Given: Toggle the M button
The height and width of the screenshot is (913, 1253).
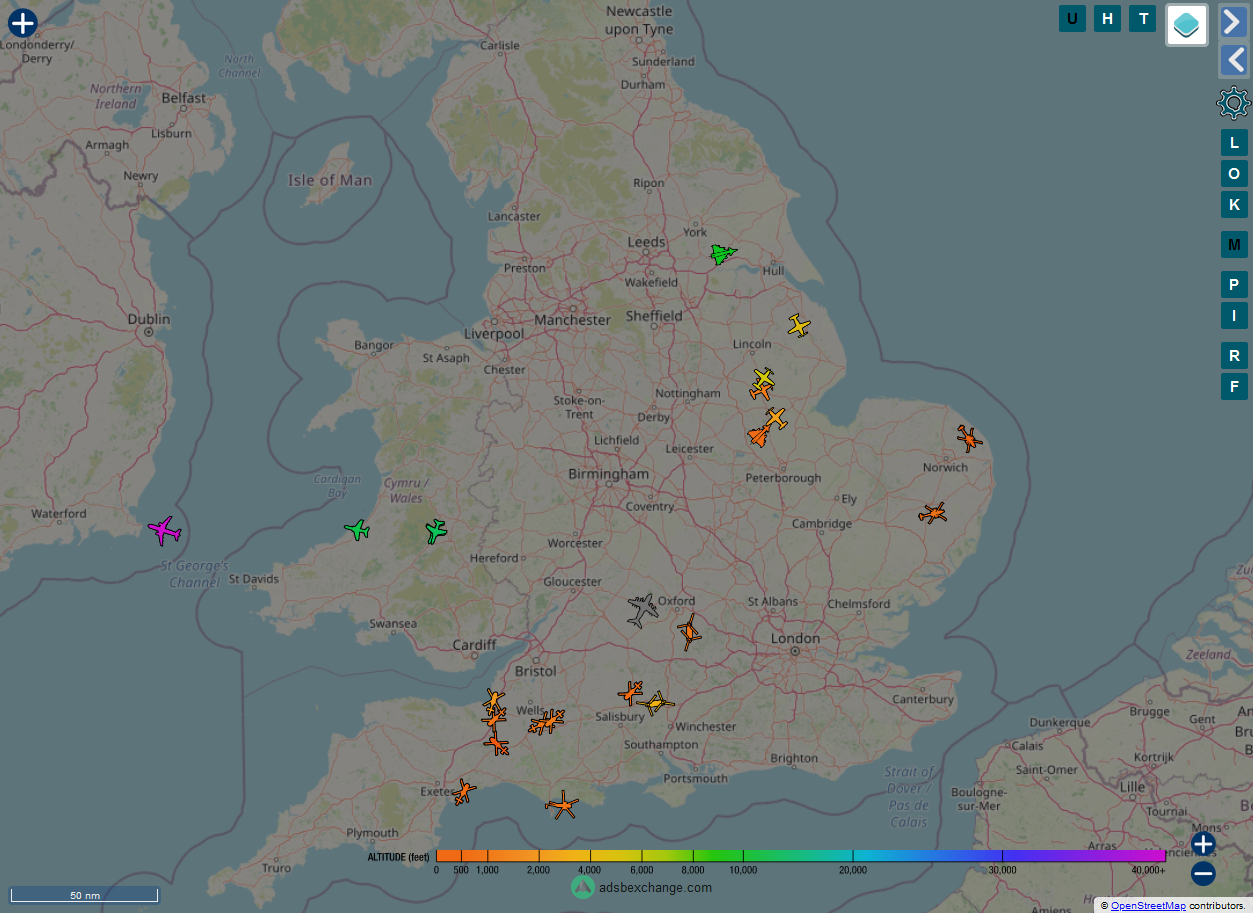Looking at the screenshot, I should click(x=1234, y=244).
